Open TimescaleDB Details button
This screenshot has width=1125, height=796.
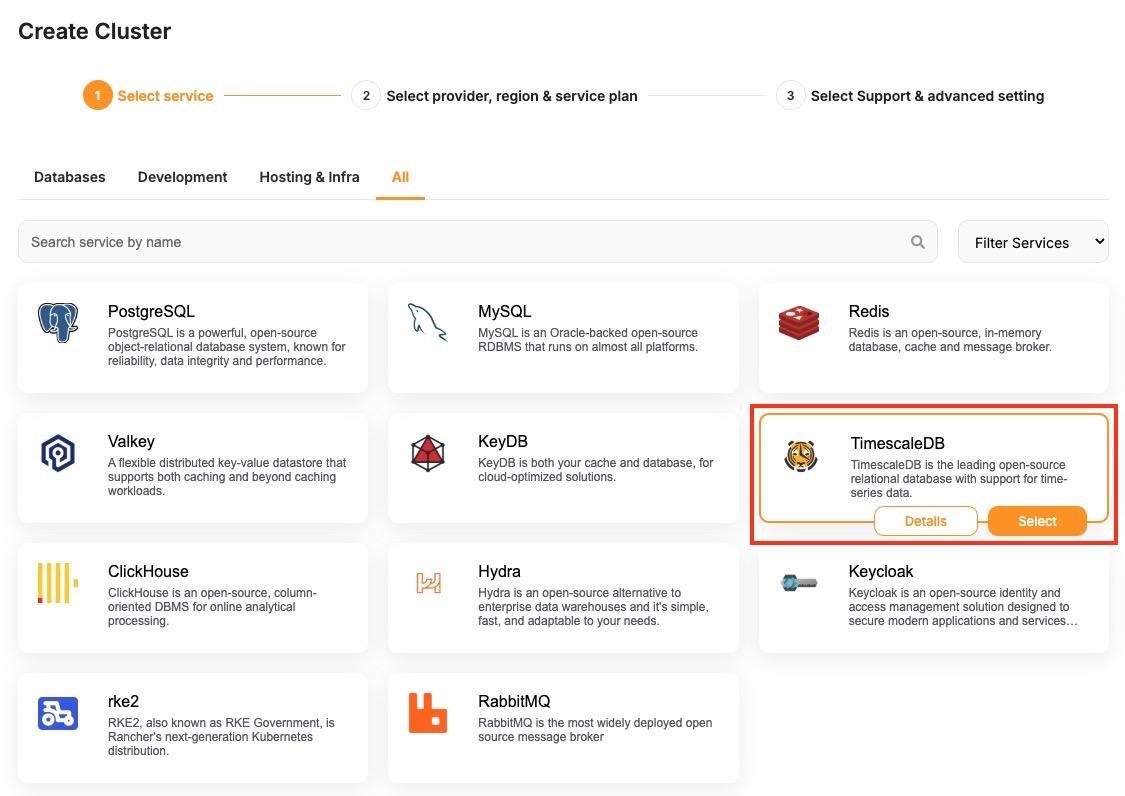click(x=925, y=521)
